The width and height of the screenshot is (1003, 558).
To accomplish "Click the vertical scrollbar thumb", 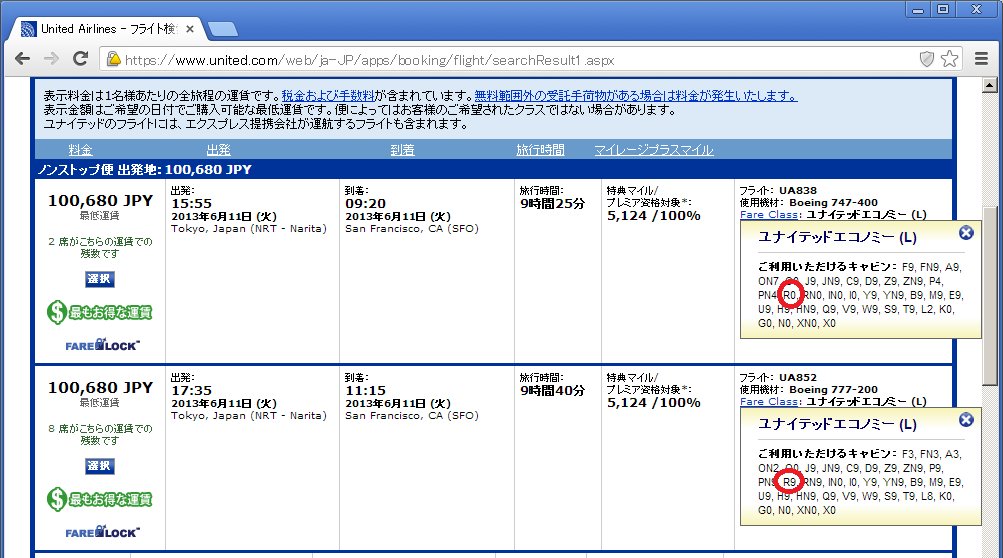I will click(x=990, y=294).
